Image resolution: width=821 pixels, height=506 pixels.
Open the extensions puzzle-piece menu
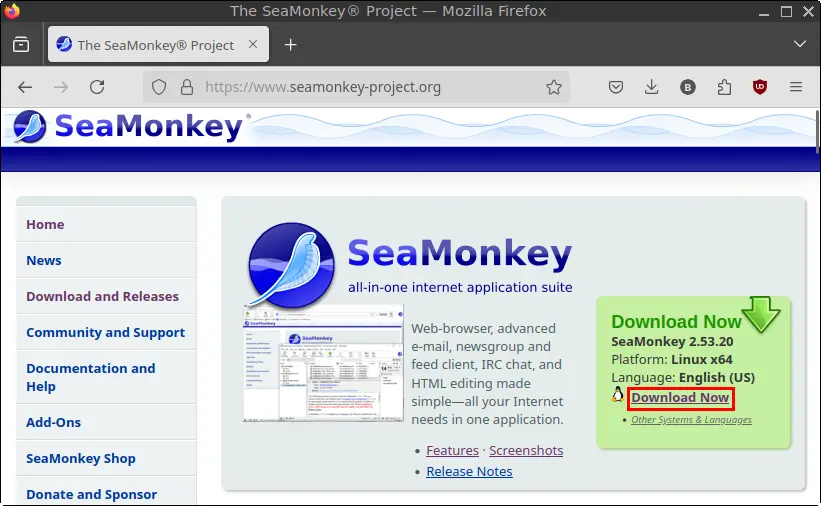[x=724, y=87]
